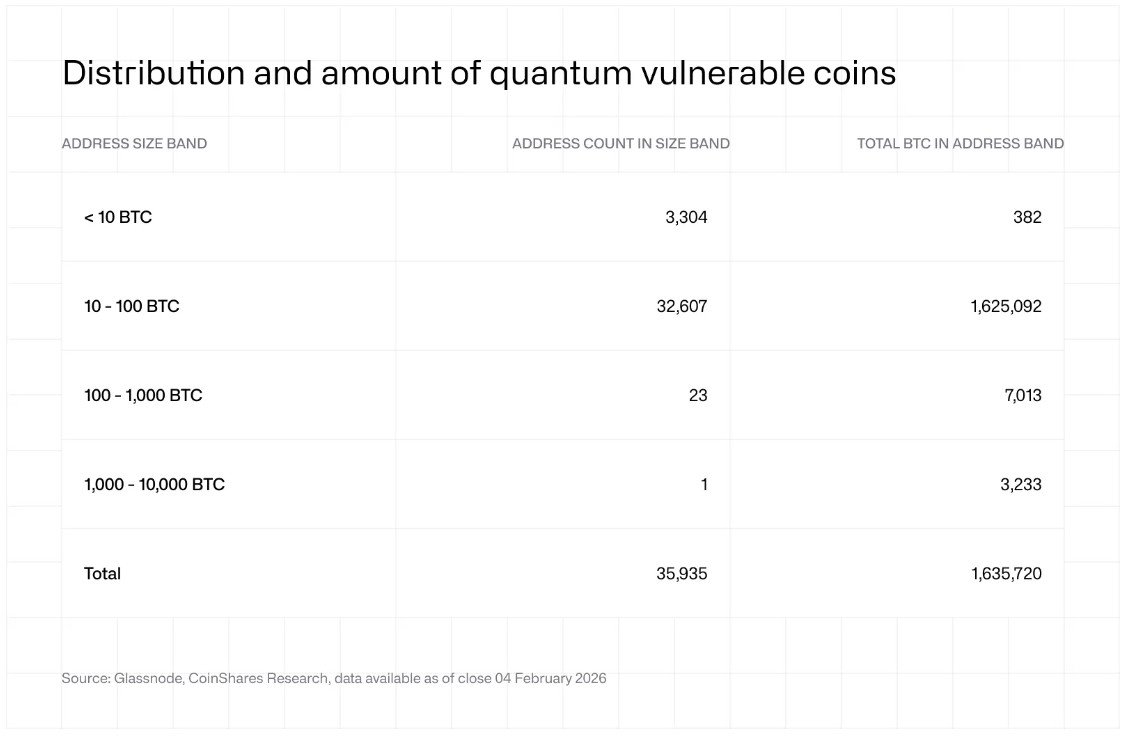1135x742 pixels.
Task: Click the address count value 32,607
Action: (682, 306)
